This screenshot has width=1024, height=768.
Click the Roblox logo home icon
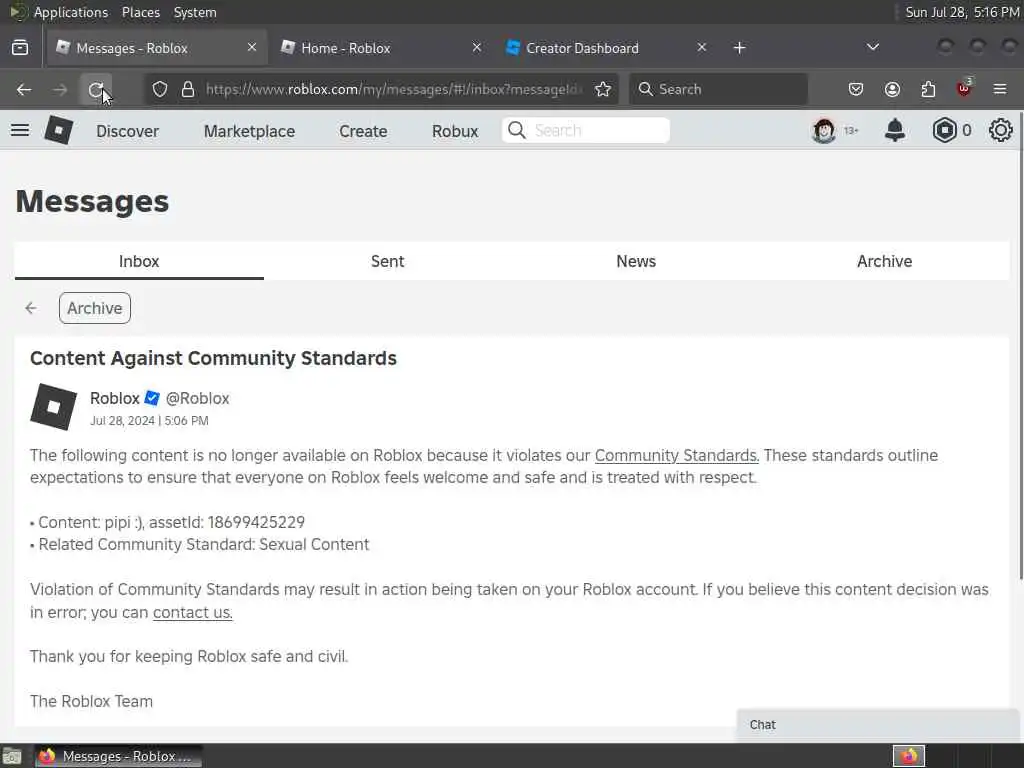[x=59, y=130]
